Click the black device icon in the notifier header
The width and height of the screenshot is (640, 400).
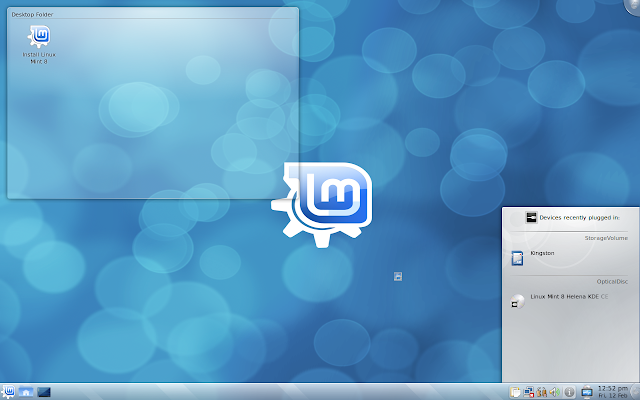click(531, 218)
